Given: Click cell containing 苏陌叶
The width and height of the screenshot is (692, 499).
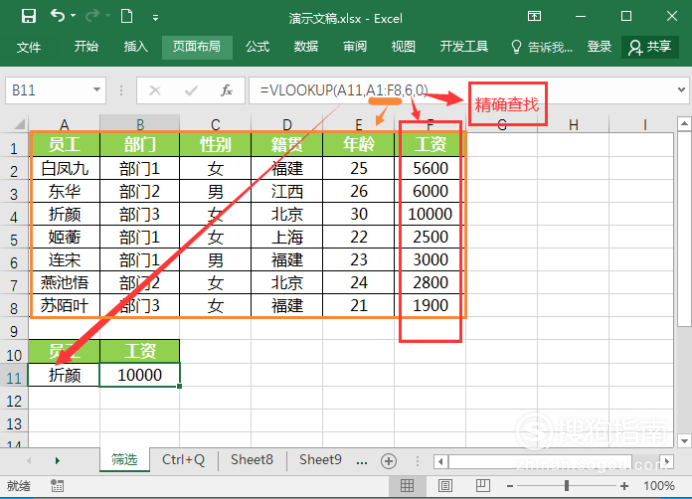Looking at the screenshot, I should pyautogui.click(x=65, y=305).
